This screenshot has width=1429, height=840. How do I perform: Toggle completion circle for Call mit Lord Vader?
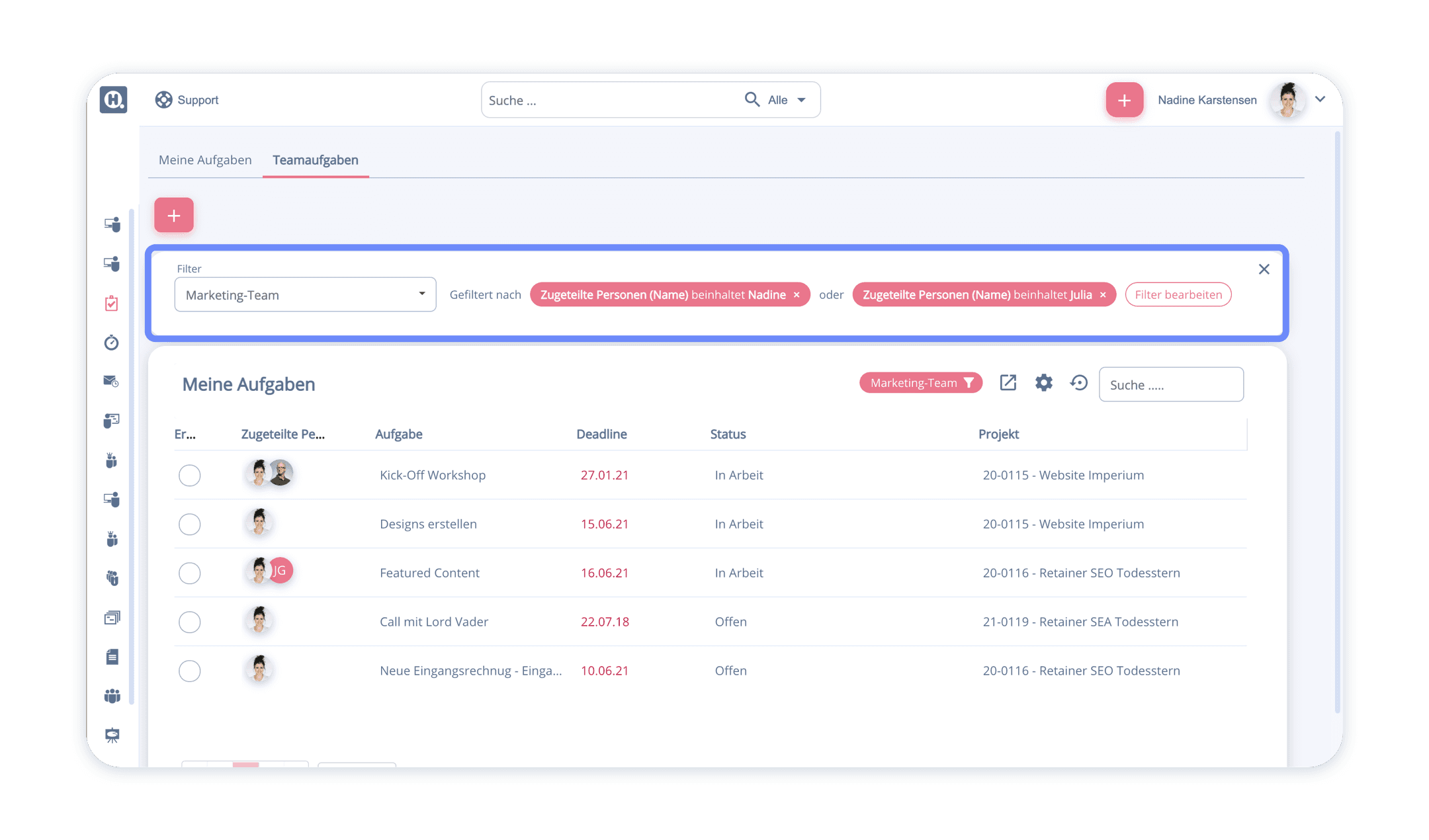pos(190,622)
